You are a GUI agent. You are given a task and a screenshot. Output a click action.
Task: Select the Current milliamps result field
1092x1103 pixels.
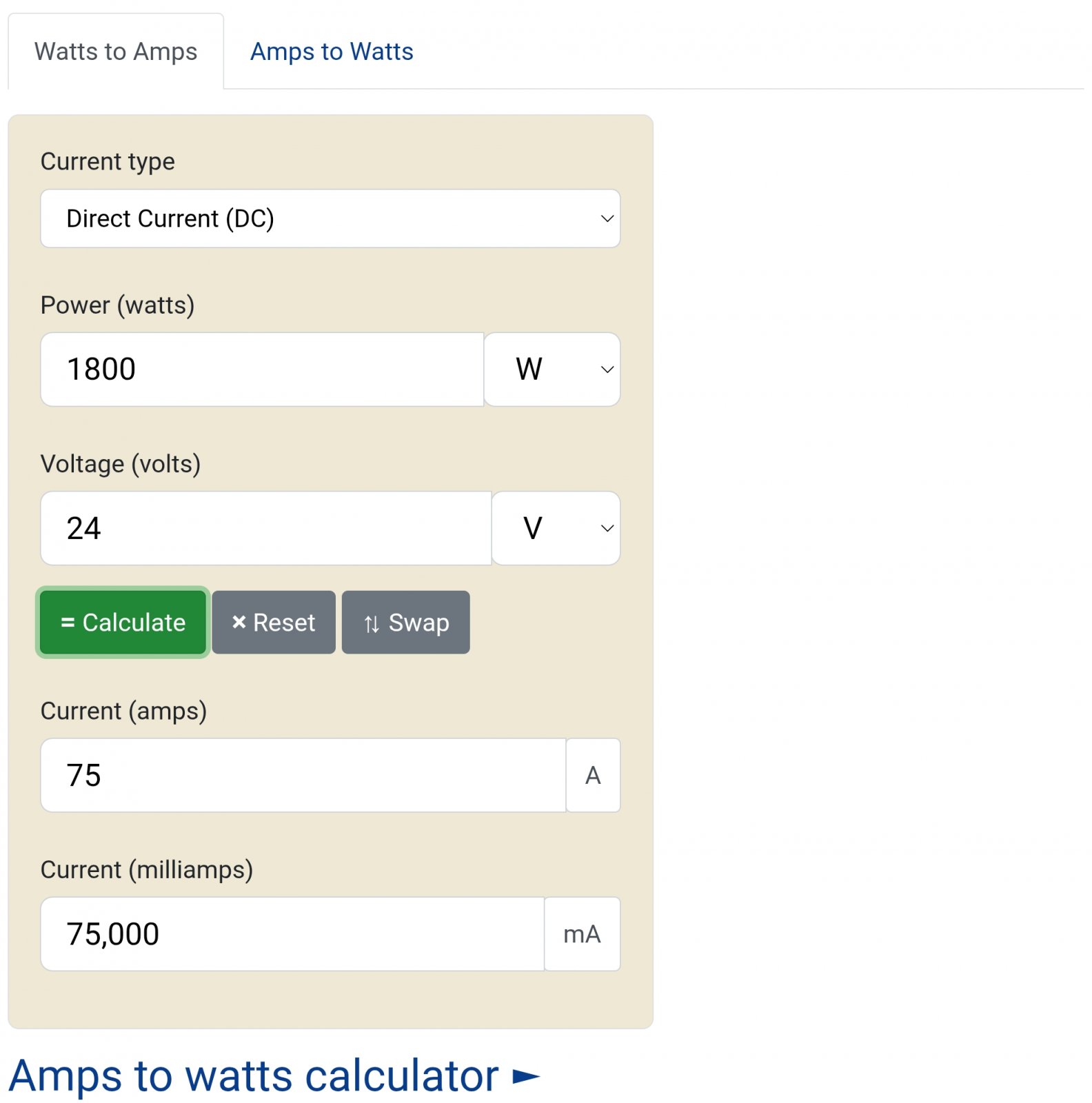(292, 934)
